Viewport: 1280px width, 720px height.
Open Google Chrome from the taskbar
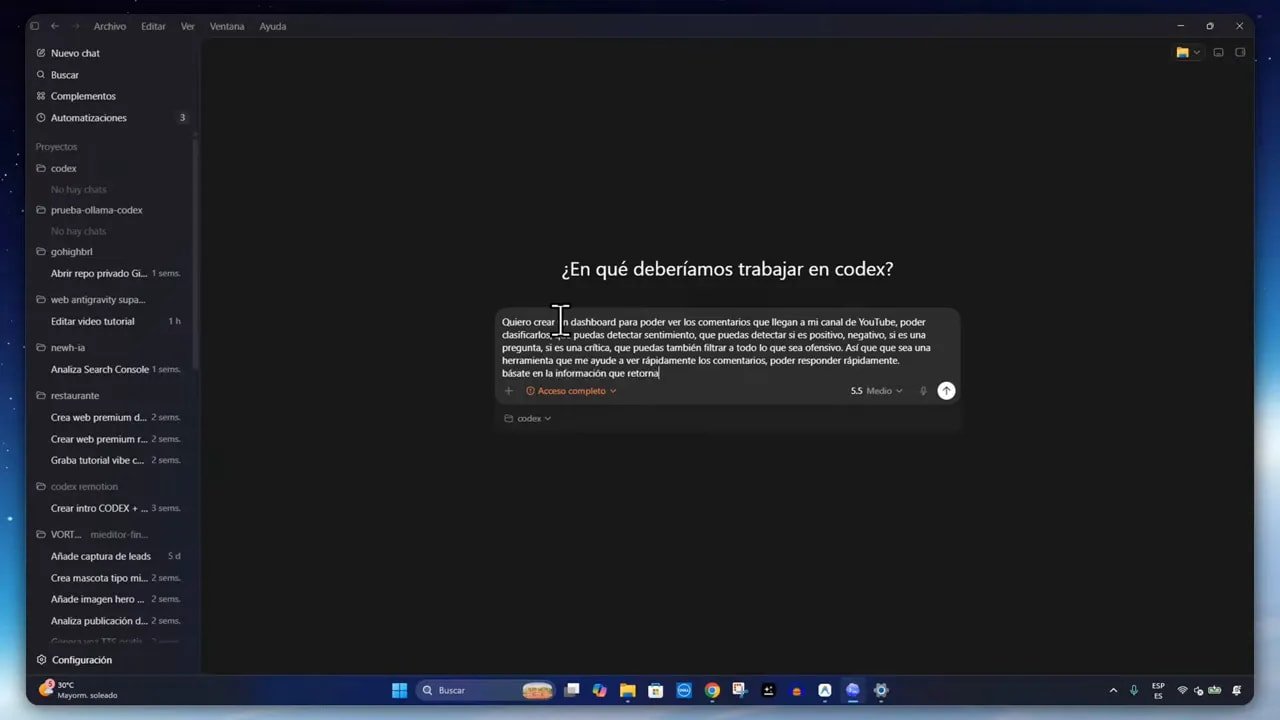712,690
